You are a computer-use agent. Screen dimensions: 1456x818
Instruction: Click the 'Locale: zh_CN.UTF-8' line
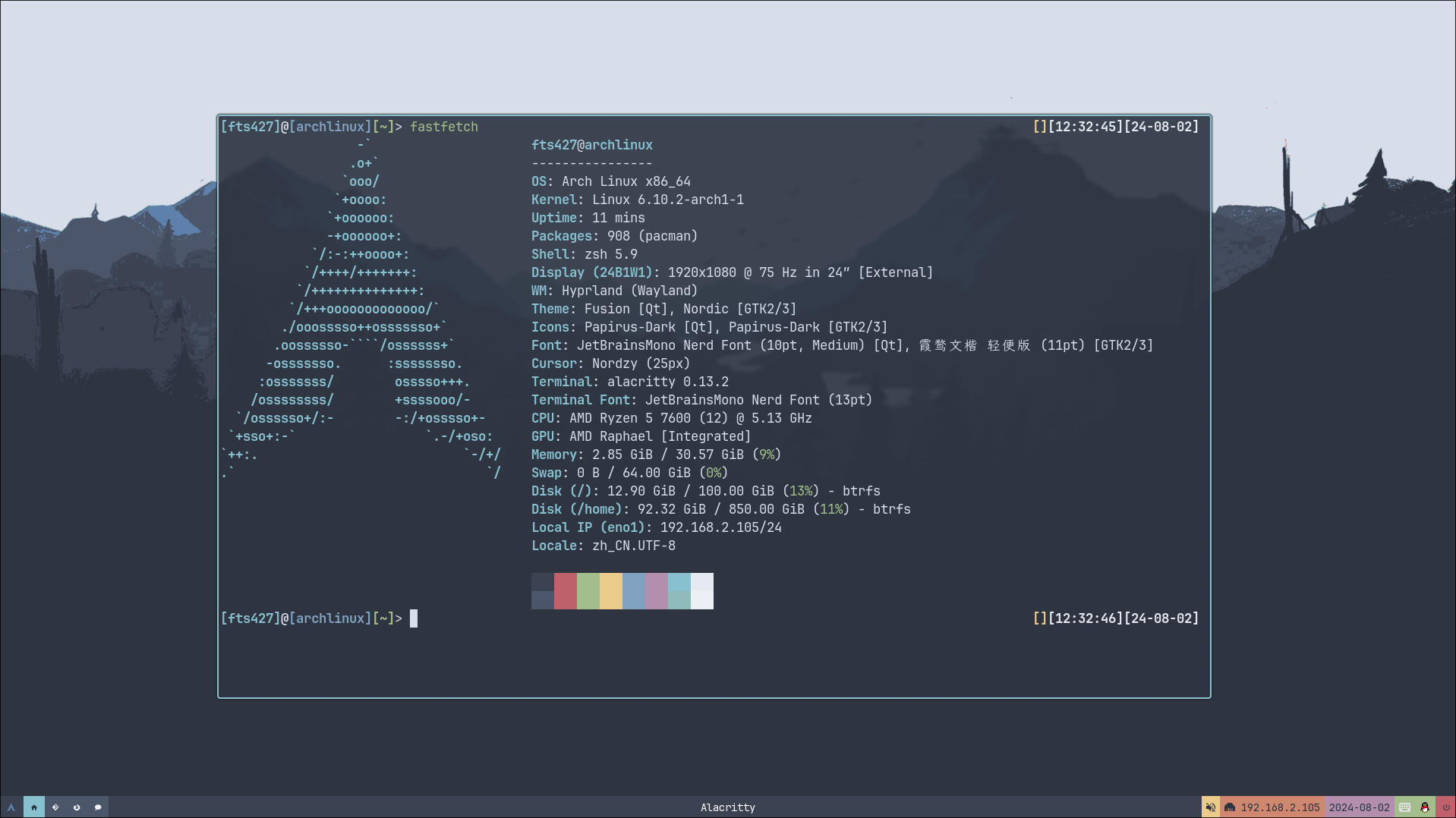[604, 546]
